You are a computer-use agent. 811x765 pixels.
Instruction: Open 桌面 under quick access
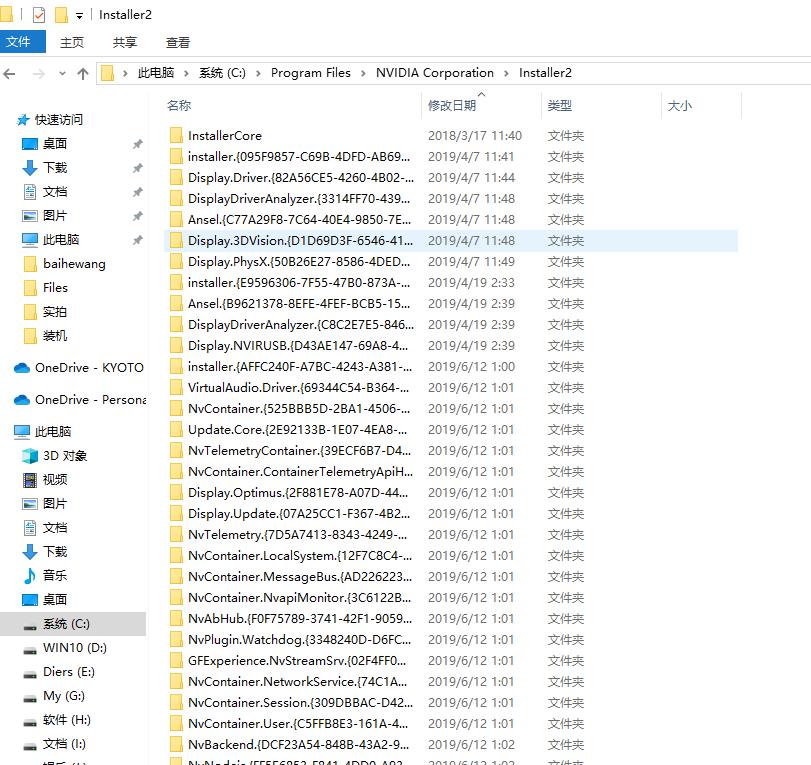[x=55, y=143]
